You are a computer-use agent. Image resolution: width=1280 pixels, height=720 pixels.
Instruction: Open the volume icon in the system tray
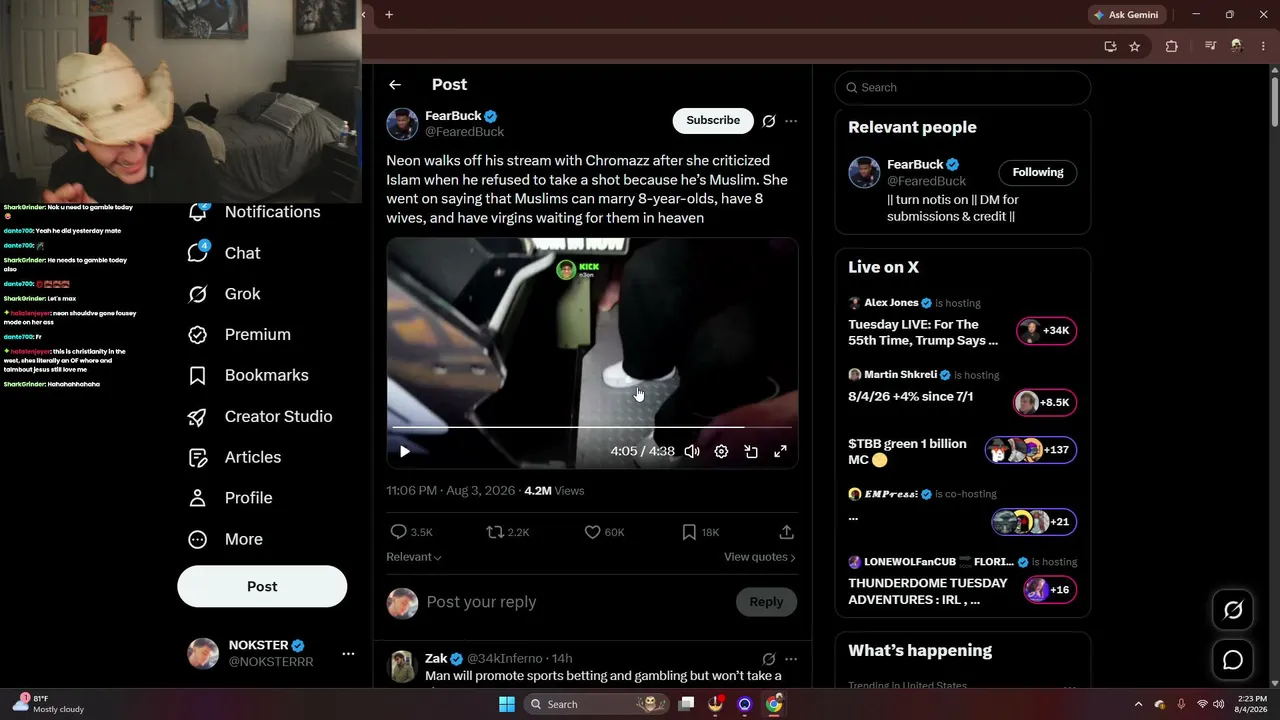[1218, 704]
